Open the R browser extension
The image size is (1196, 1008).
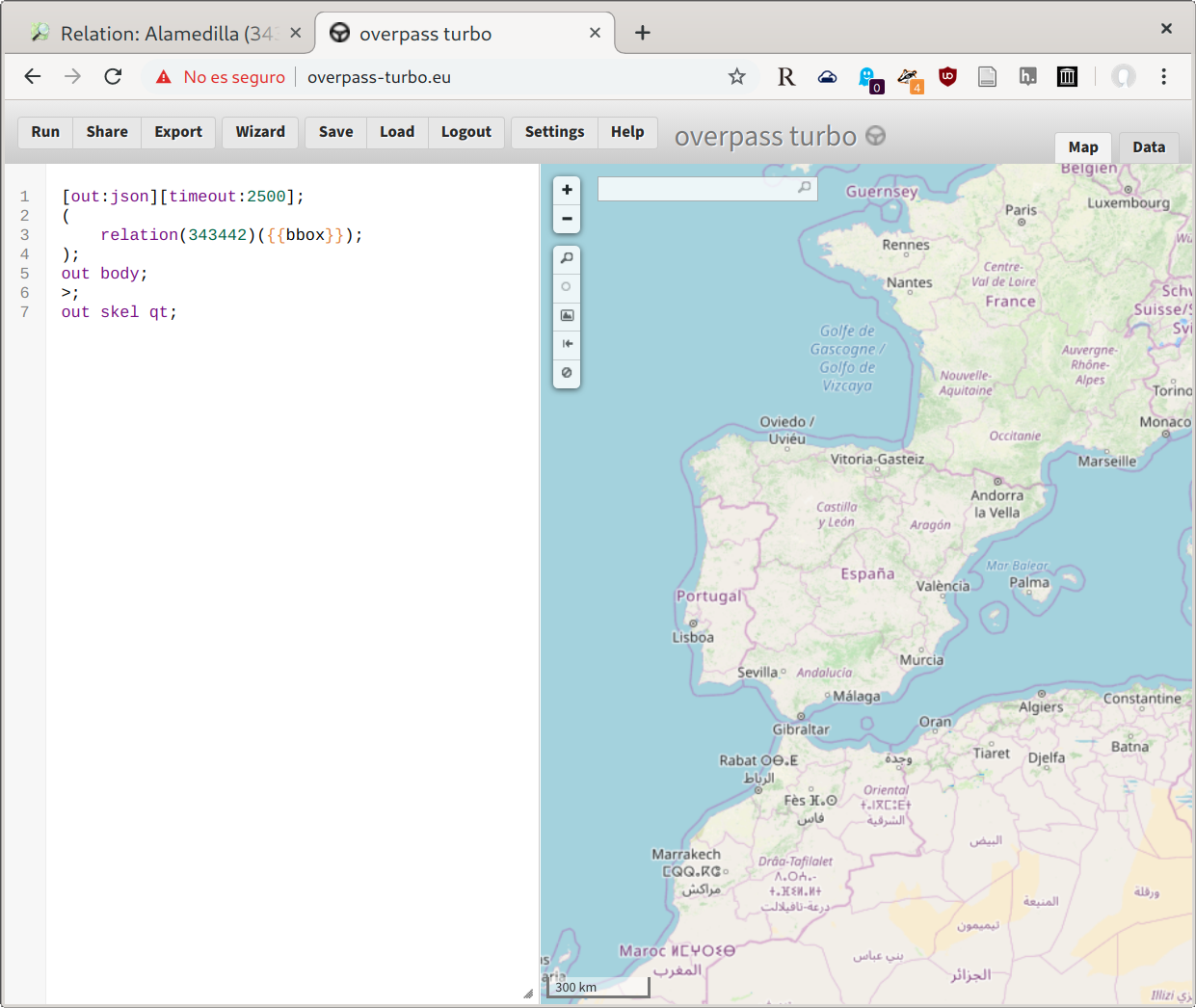coord(786,77)
